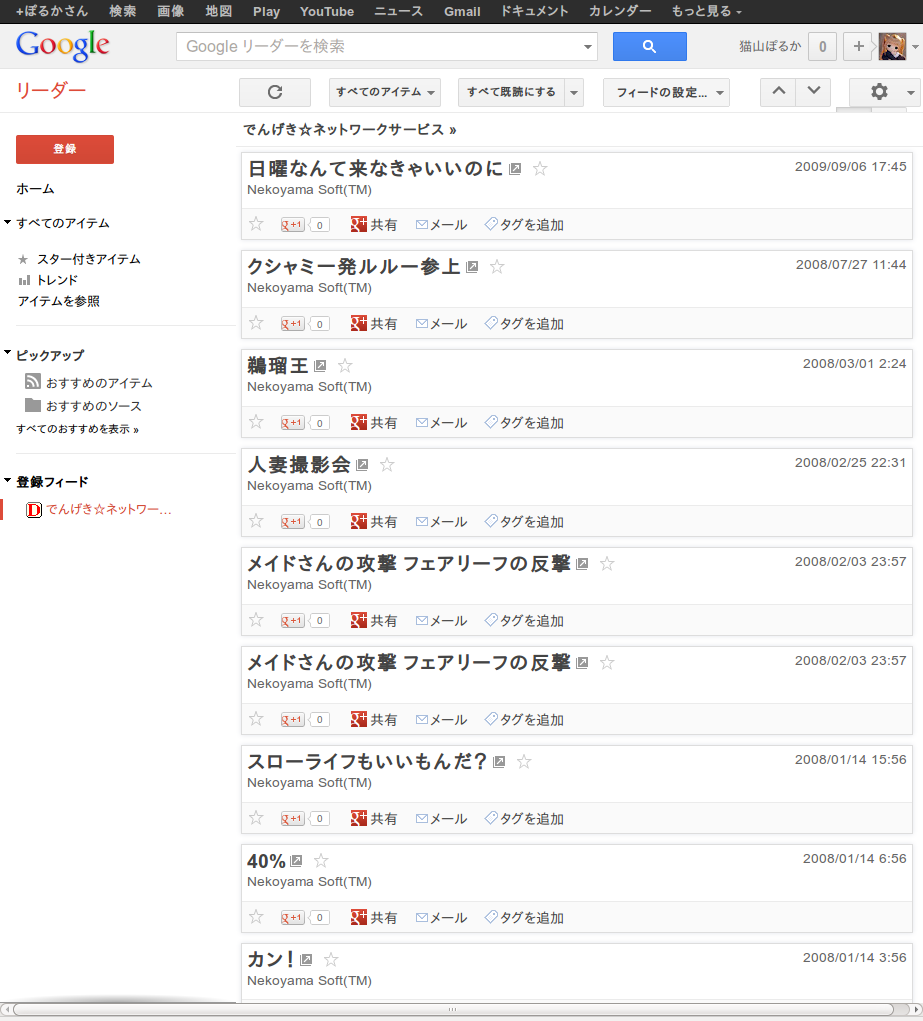The width and height of the screenshot is (923, 1021).
Task: Star the 40% entry title
Action: tap(321, 861)
